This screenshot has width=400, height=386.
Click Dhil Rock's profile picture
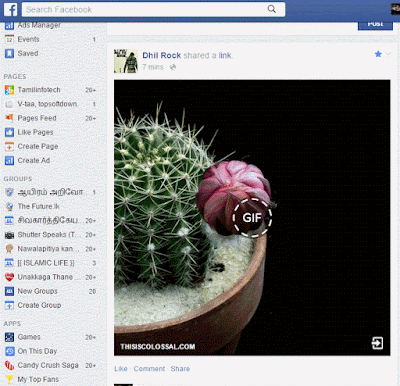coord(126,61)
